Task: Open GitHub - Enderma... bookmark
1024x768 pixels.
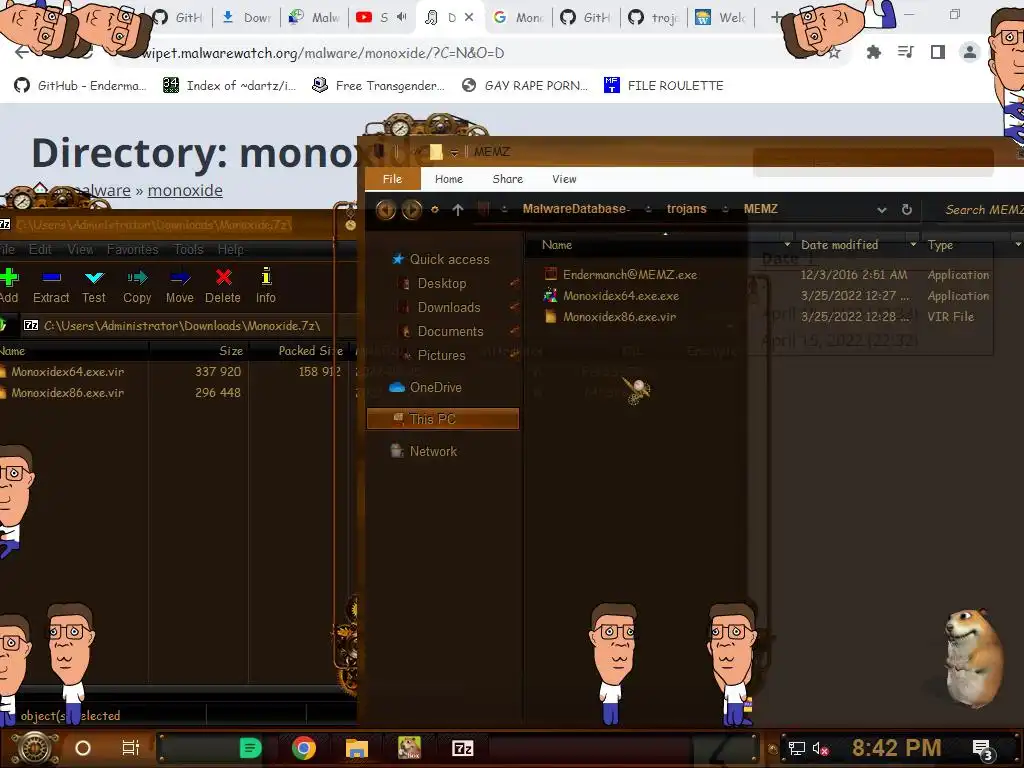Action: 80,86
